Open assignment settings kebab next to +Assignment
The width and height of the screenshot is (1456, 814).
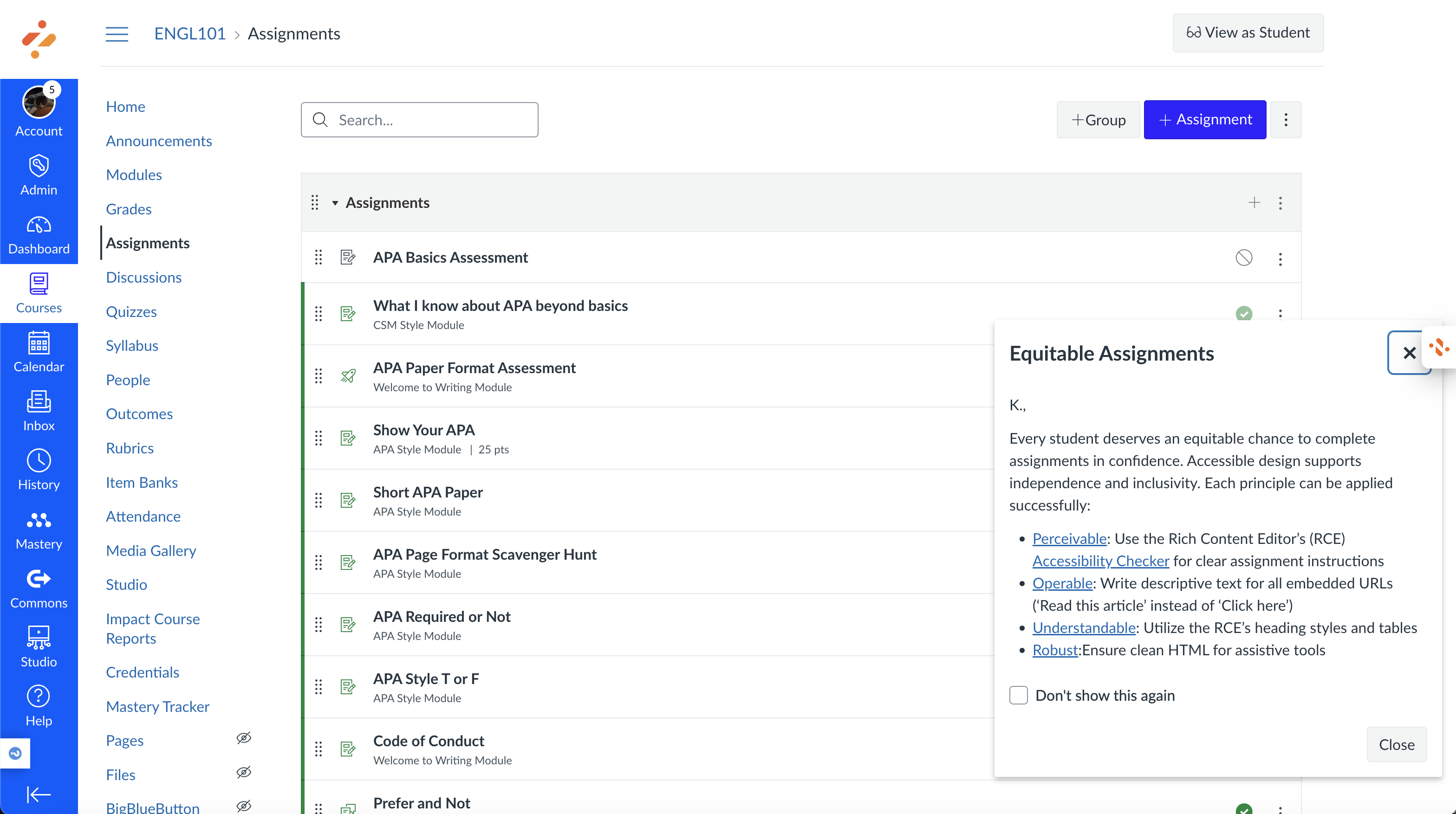pos(1285,120)
